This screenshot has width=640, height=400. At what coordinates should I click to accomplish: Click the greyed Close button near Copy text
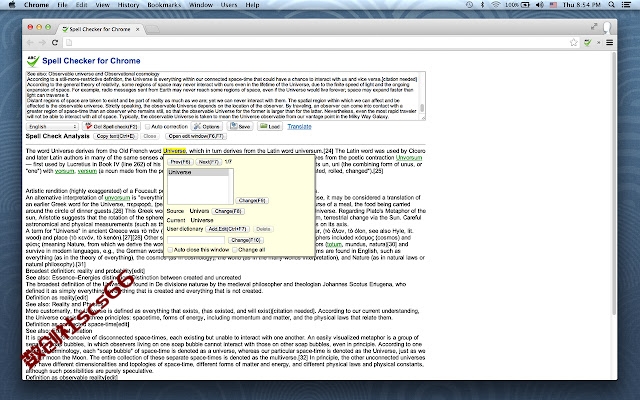[x=150, y=136]
